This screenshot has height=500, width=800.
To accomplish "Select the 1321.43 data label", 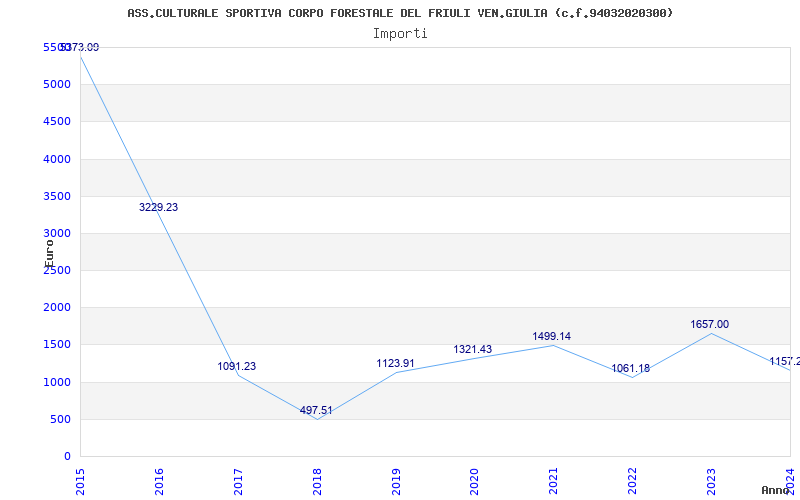I will coord(472,349).
